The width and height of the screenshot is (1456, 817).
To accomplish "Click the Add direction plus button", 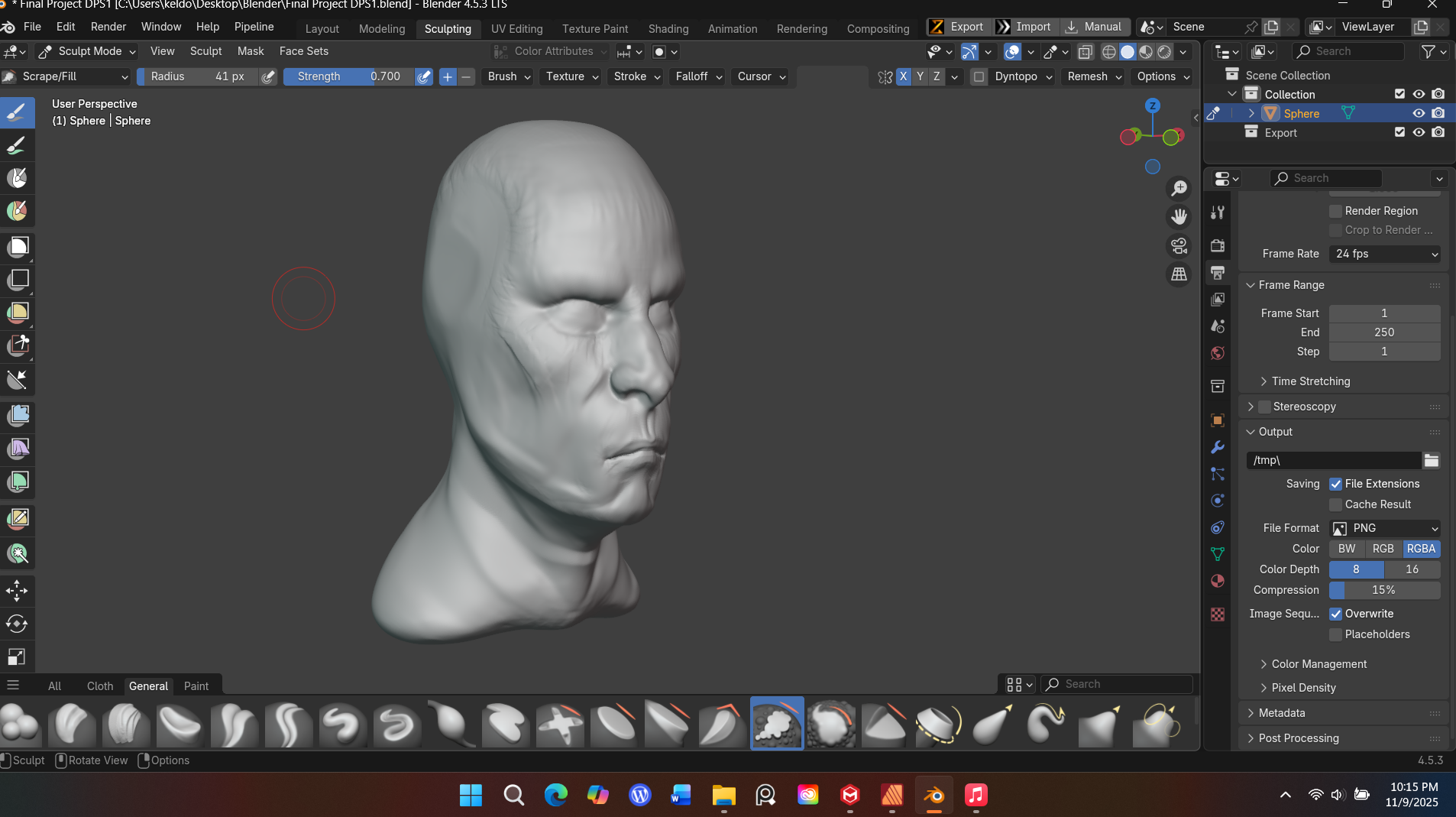I will pyautogui.click(x=448, y=76).
